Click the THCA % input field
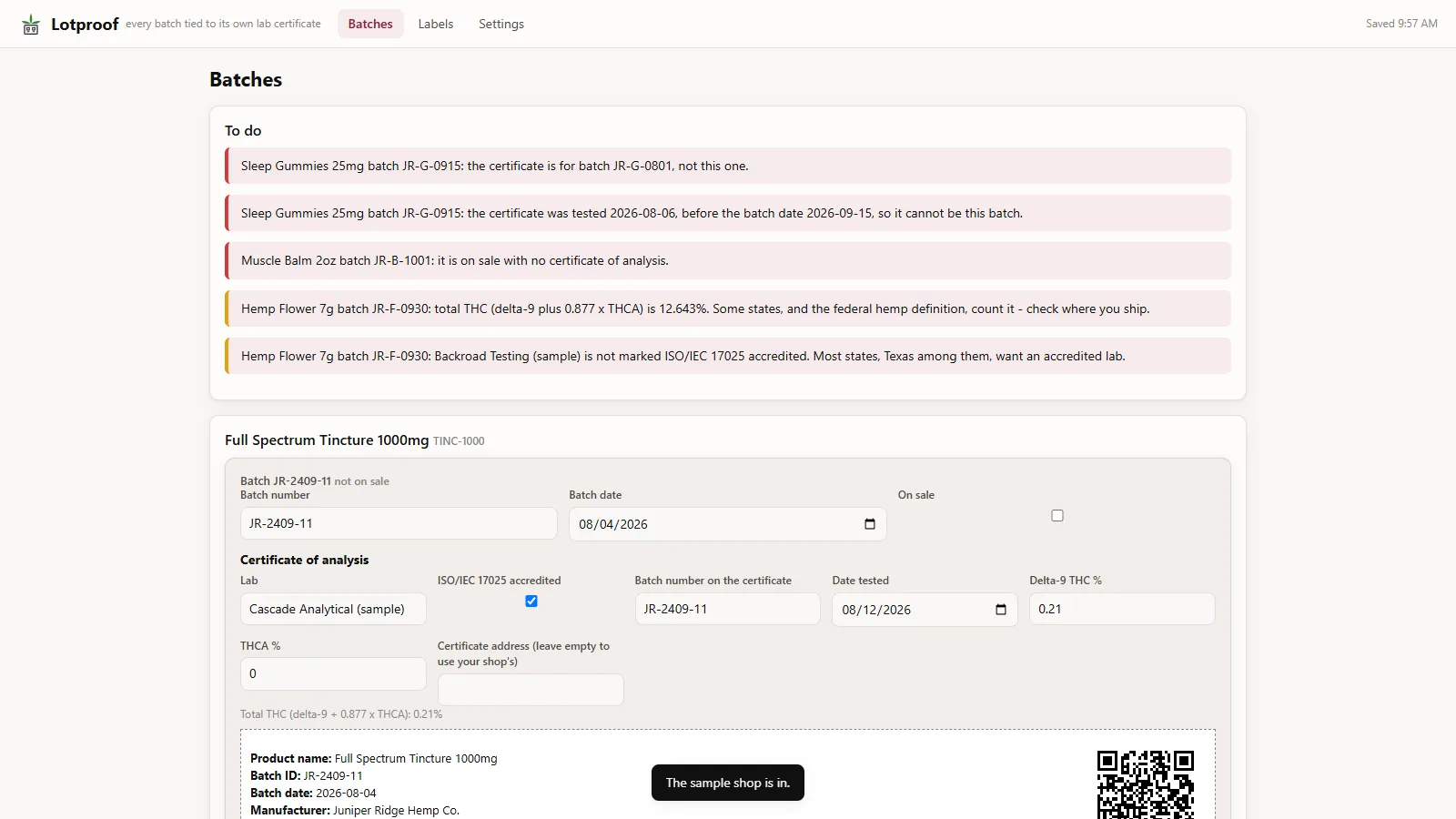The height and width of the screenshot is (819, 1456). [x=333, y=673]
